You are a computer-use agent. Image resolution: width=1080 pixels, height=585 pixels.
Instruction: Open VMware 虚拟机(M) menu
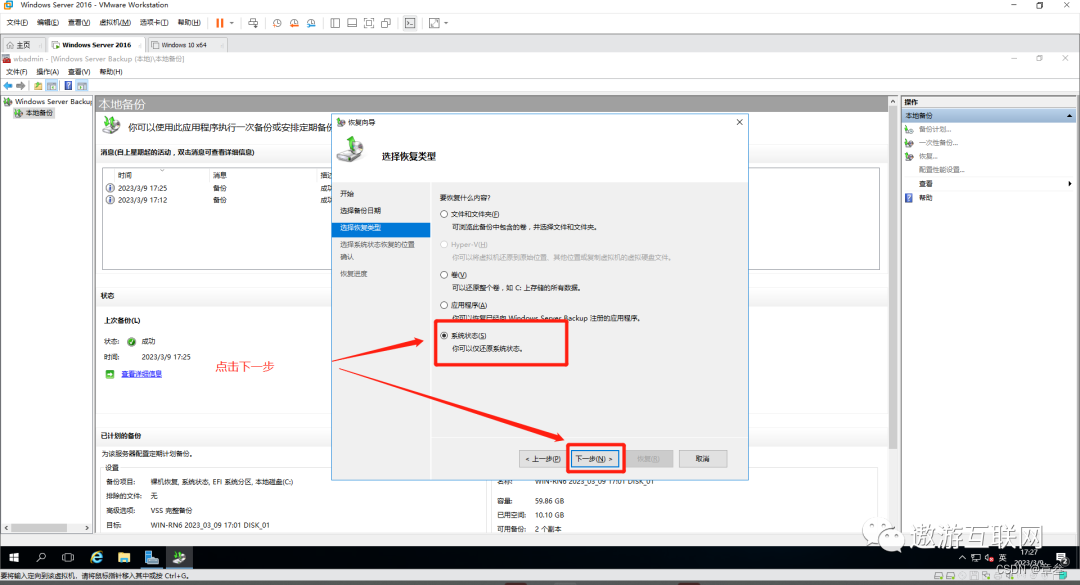[114, 23]
